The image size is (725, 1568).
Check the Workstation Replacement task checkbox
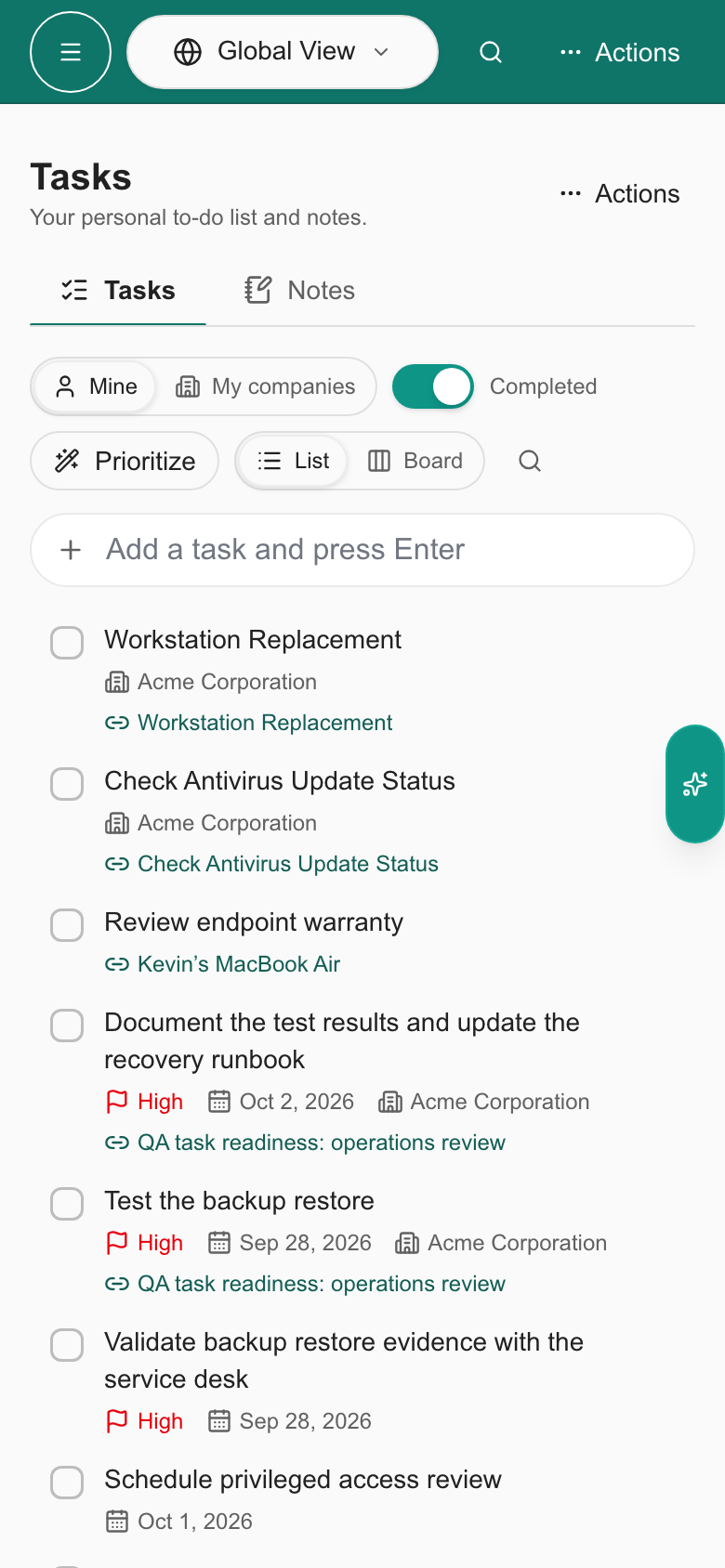pyautogui.click(x=67, y=642)
